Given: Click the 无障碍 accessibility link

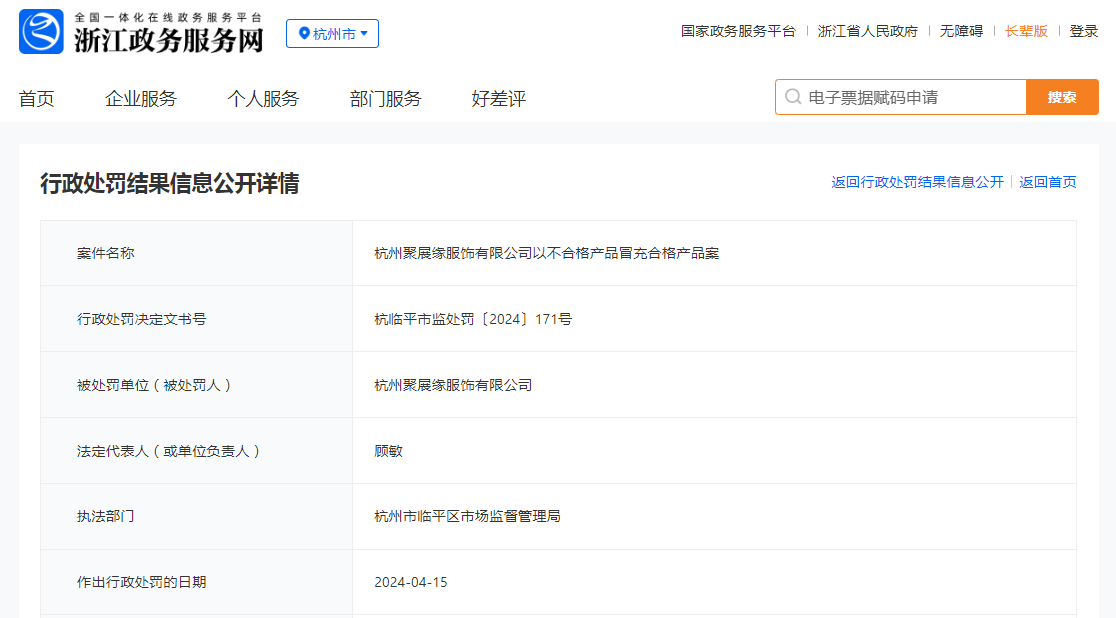Looking at the screenshot, I should [x=961, y=31].
